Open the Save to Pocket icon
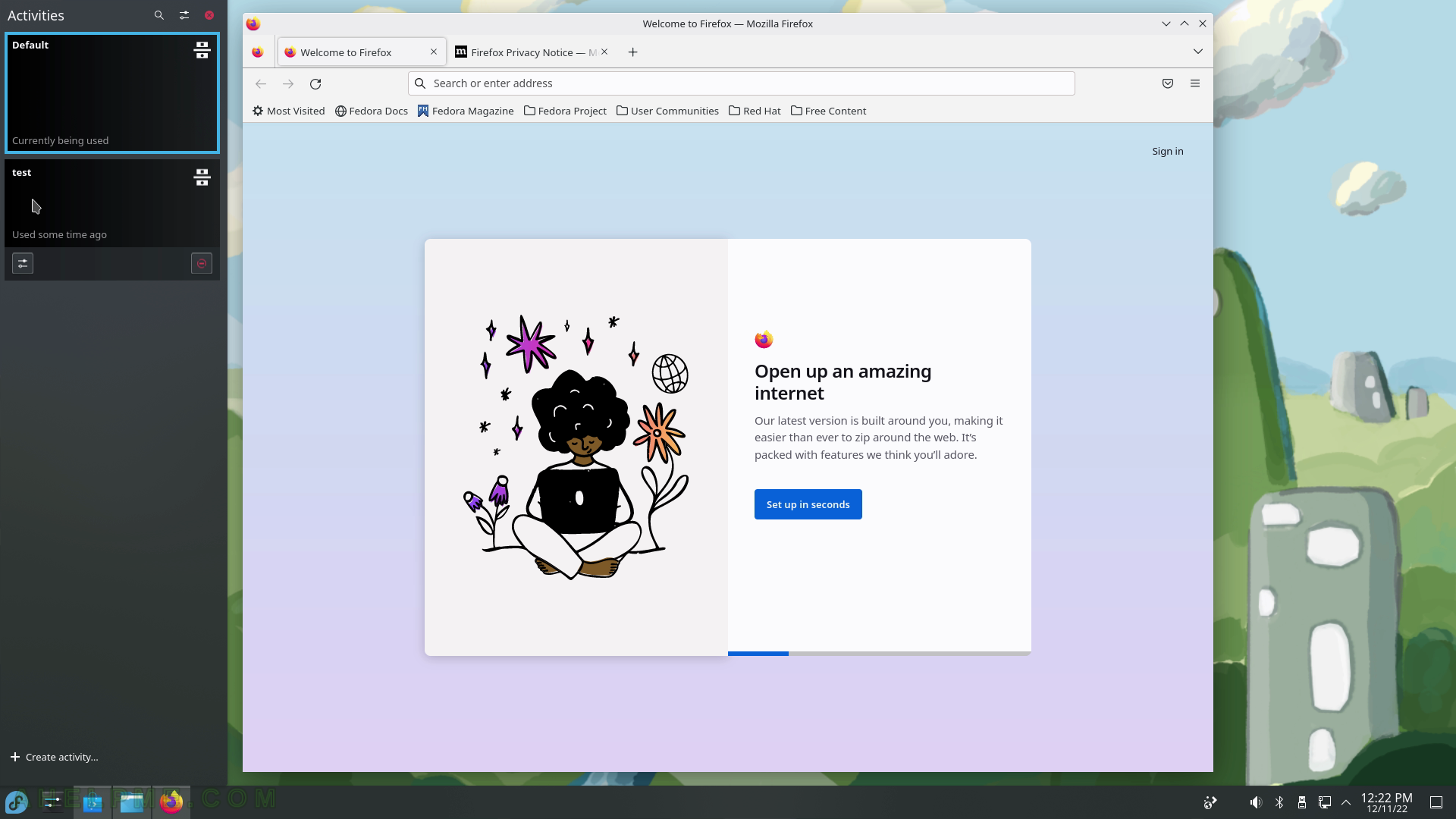 pyautogui.click(x=1168, y=83)
